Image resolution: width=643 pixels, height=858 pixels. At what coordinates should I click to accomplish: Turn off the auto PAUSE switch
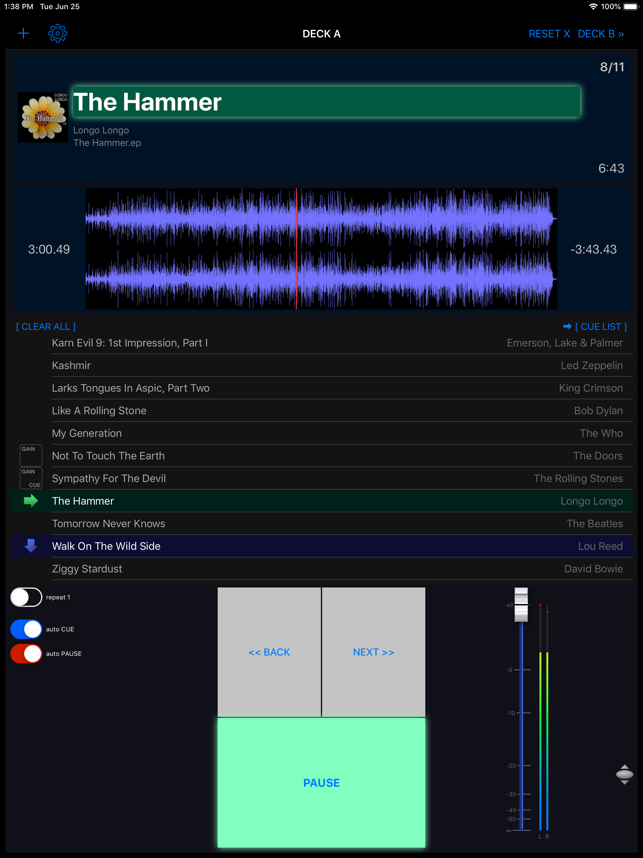tap(26, 653)
